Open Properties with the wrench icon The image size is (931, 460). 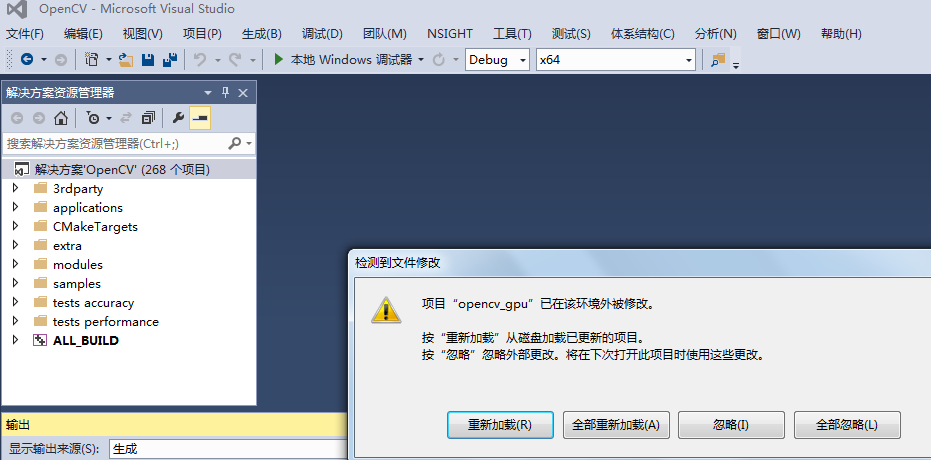178,118
